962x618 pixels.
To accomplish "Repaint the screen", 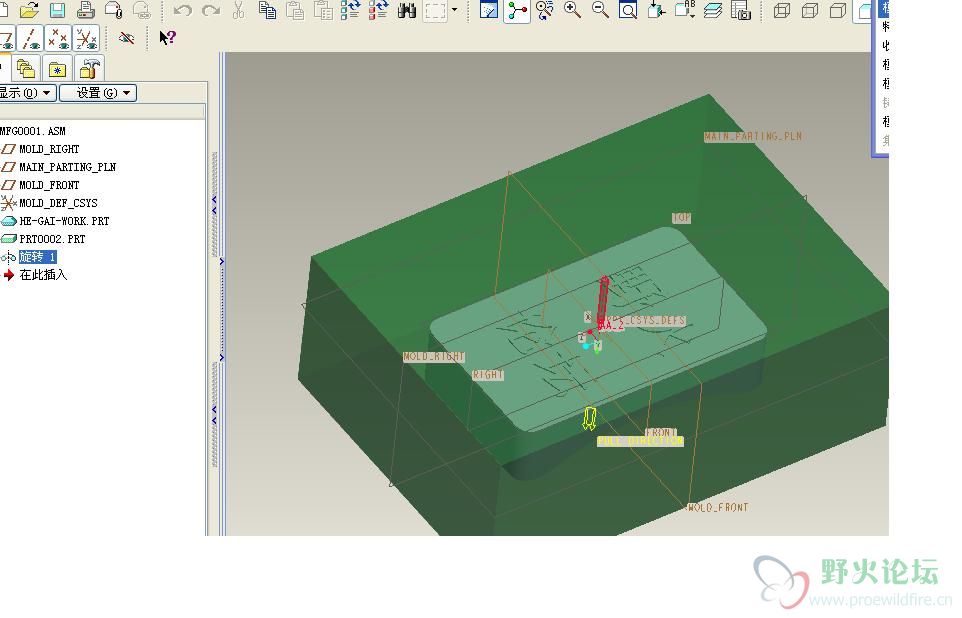I will pyautogui.click(x=488, y=10).
